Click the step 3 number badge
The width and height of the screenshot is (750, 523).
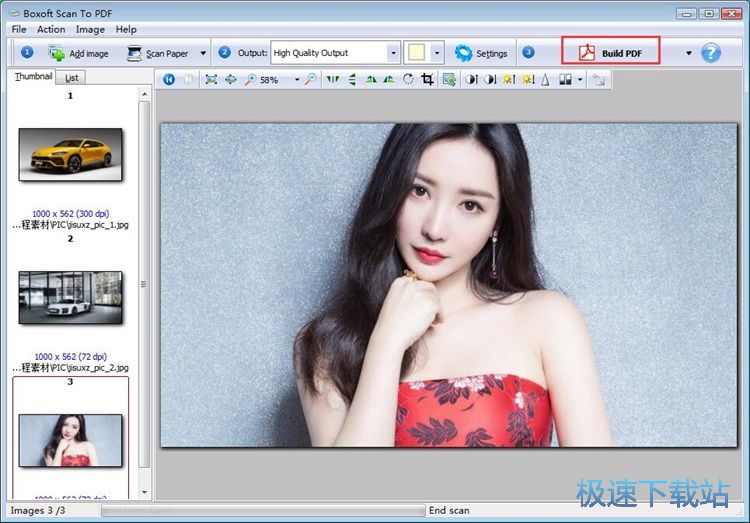528,52
